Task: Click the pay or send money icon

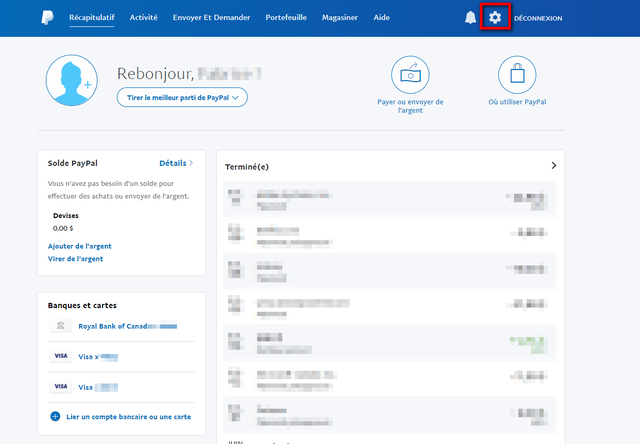Action: (410, 74)
